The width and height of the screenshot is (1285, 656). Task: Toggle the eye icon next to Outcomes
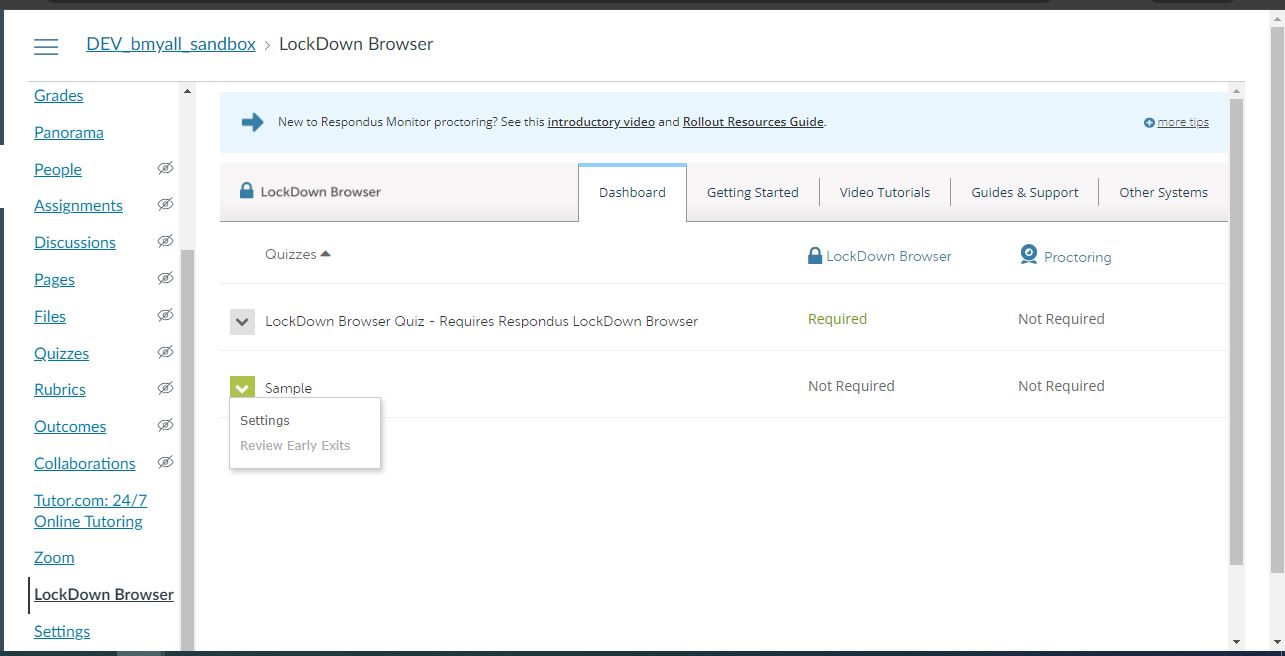[166, 425]
